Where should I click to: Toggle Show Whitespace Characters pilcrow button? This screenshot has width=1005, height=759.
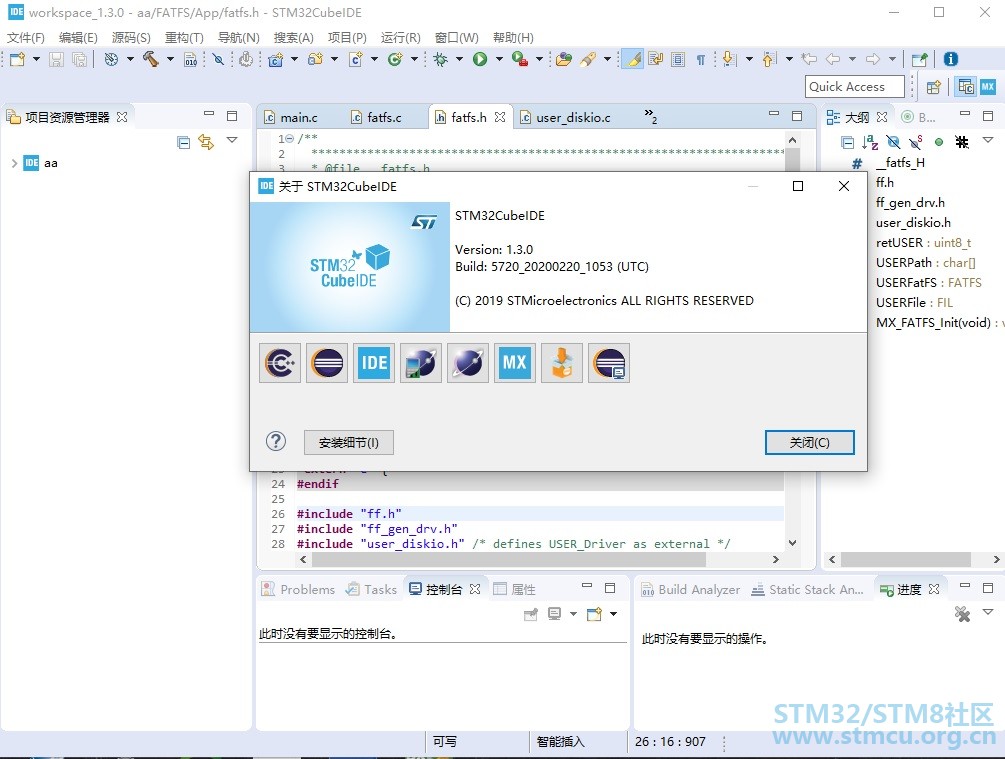point(701,60)
